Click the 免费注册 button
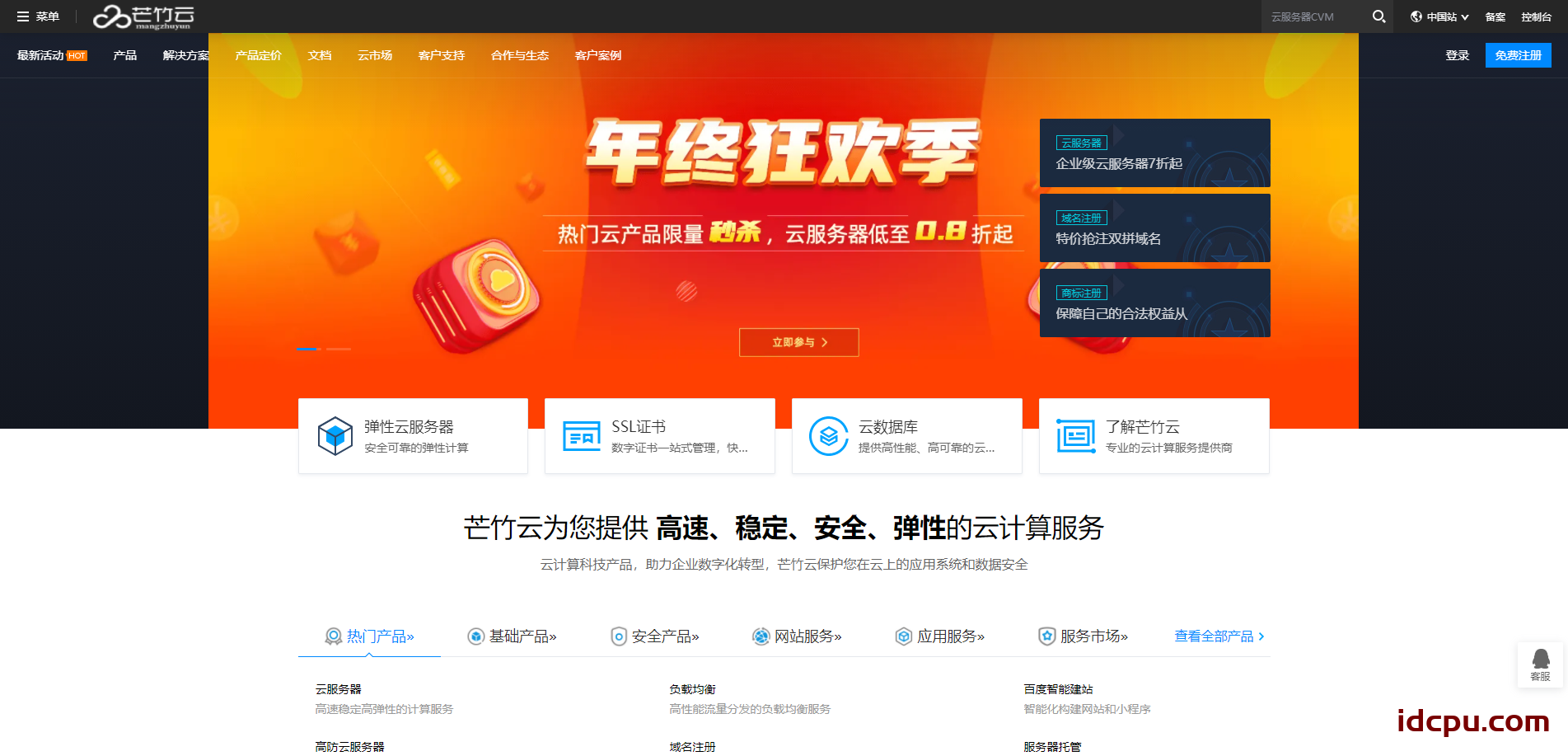Screen dimensions: 1568x756 pos(1519,55)
